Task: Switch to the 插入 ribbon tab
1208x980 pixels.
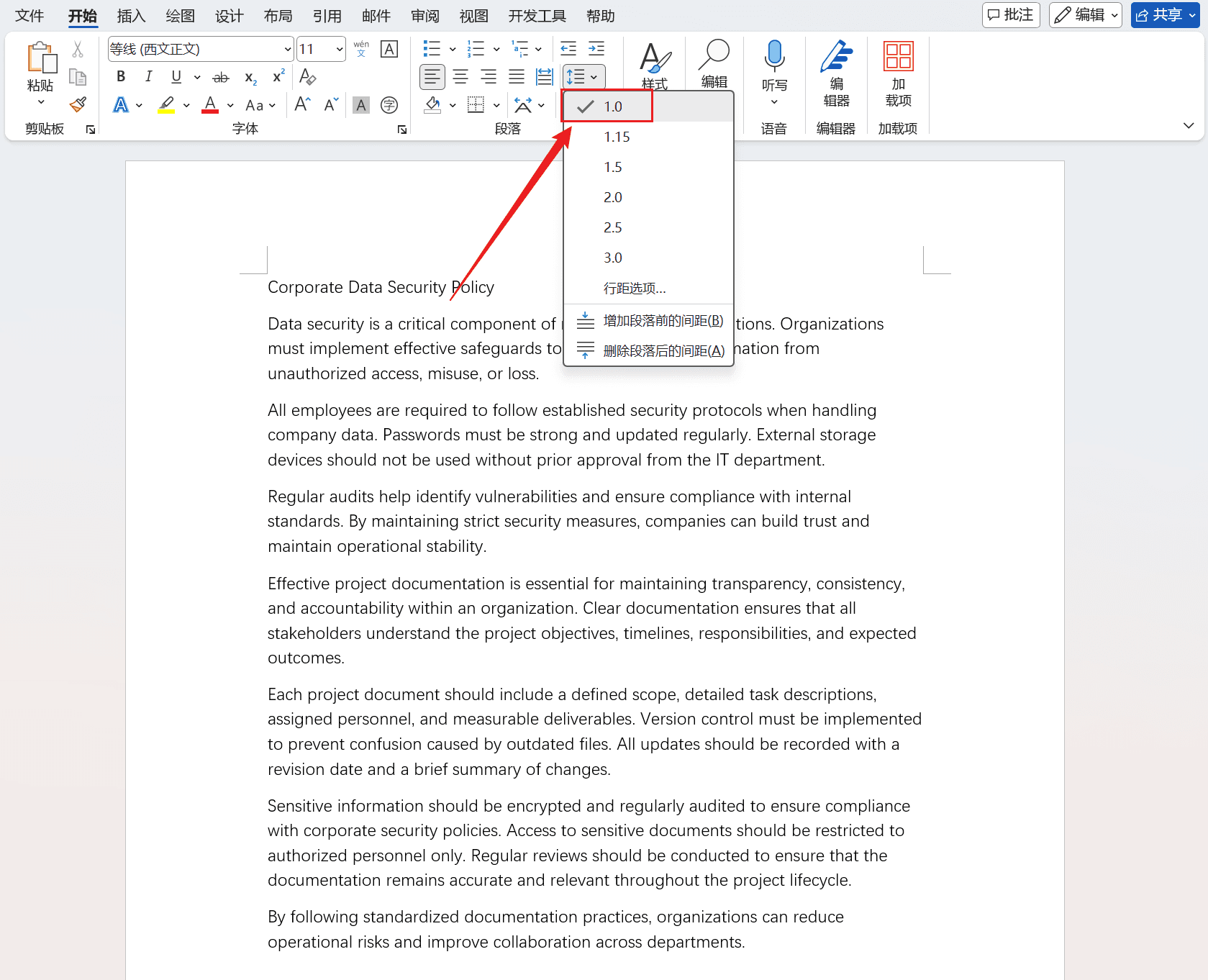Action: click(131, 16)
